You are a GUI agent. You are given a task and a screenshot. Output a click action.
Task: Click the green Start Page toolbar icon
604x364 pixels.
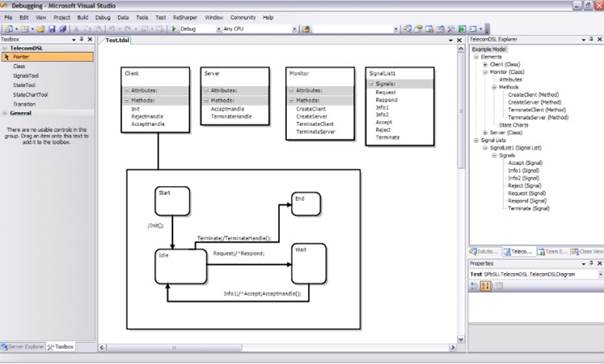462,29
